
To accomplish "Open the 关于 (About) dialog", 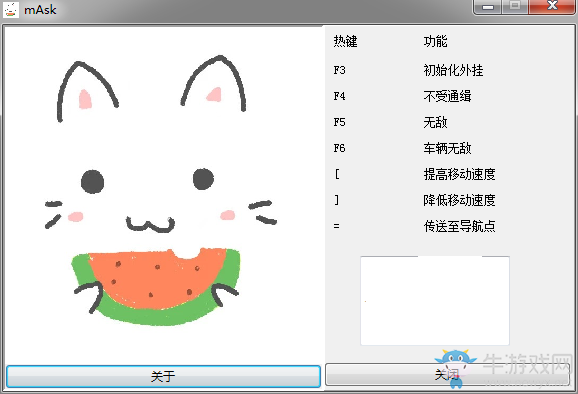I will [163, 376].
